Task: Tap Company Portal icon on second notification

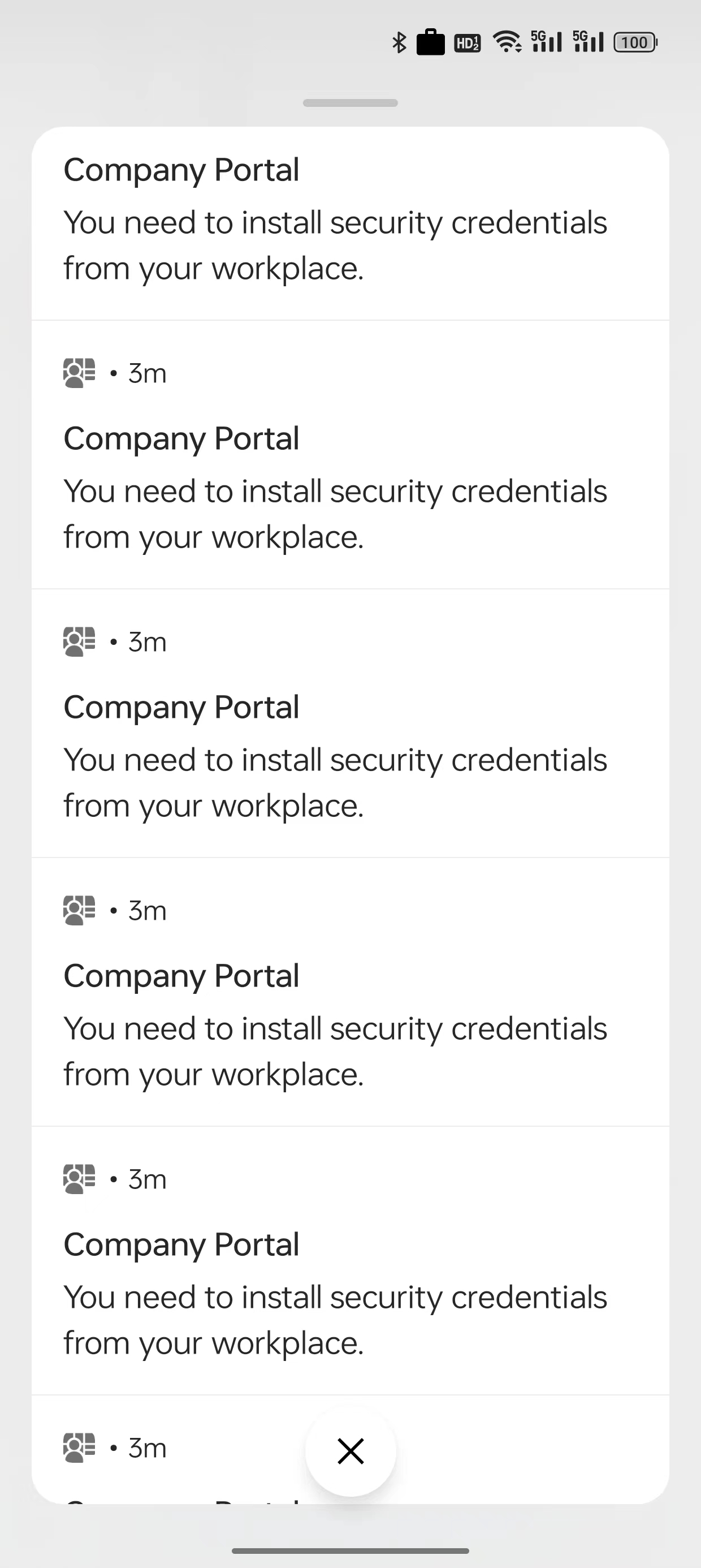Action: click(x=79, y=373)
